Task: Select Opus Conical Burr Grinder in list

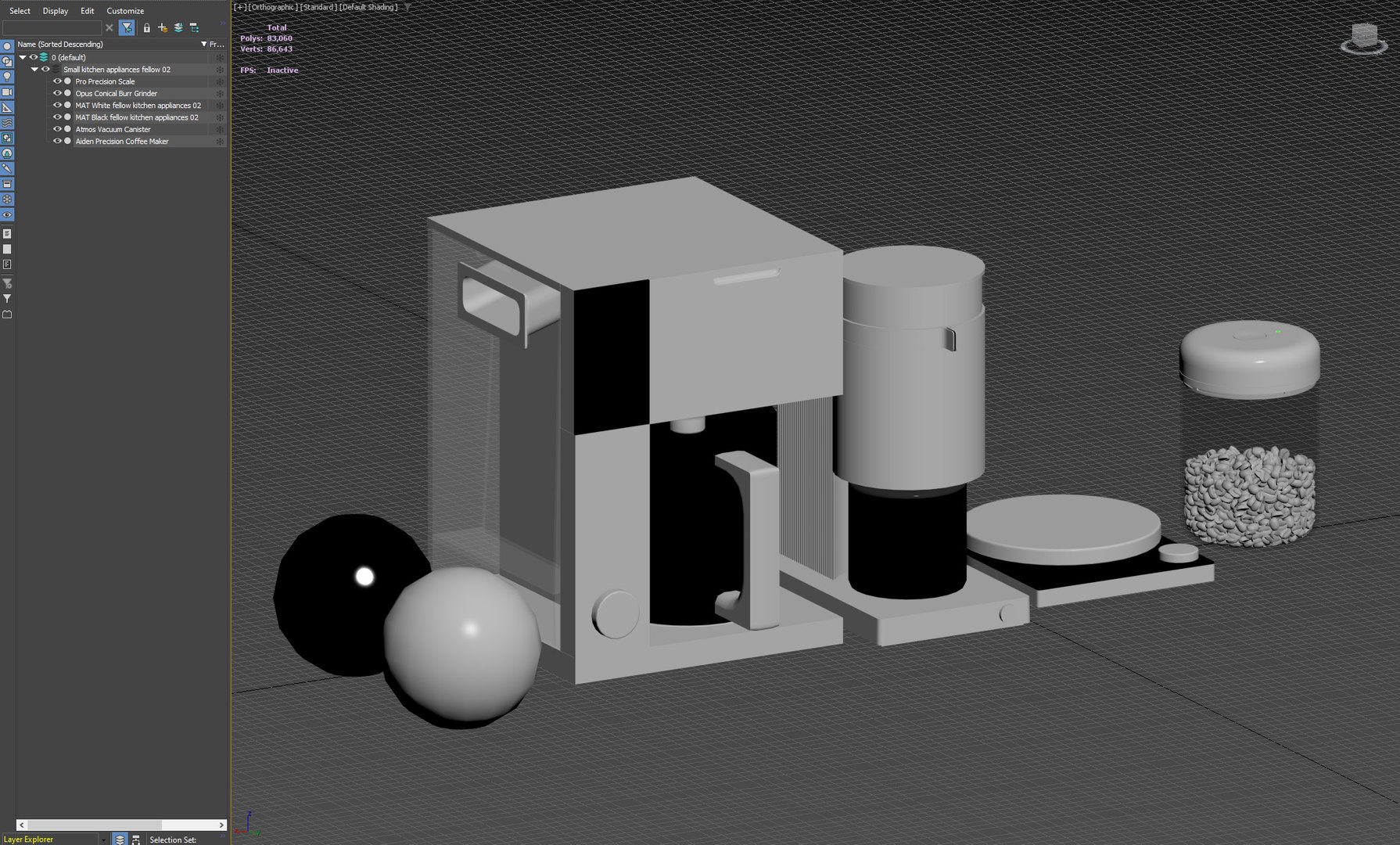Action: click(x=116, y=93)
